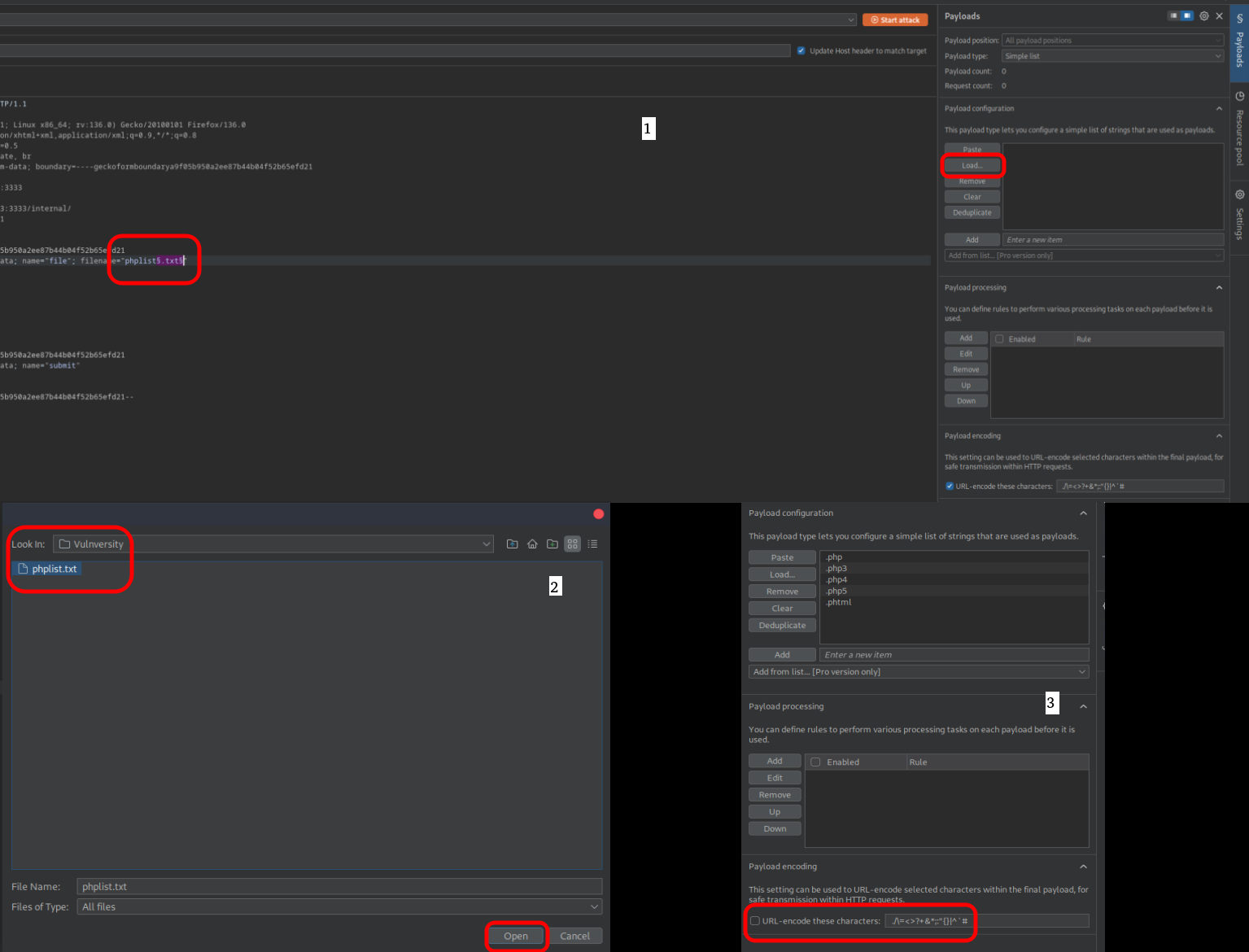1249x952 pixels.
Task: Select the left layout toggle in Payloads header
Action: click(x=1174, y=15)
